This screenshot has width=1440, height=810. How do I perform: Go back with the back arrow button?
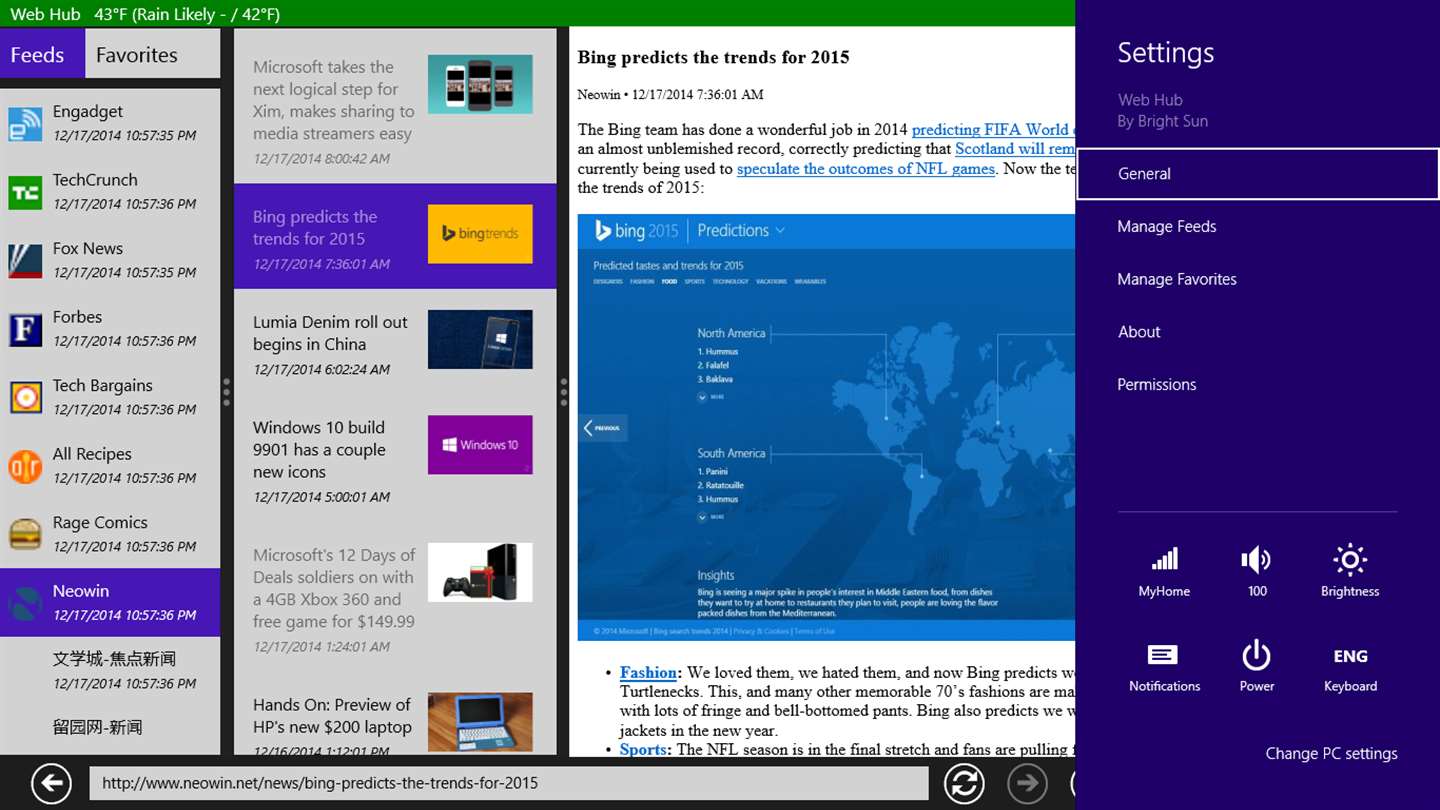click(51, 783)
